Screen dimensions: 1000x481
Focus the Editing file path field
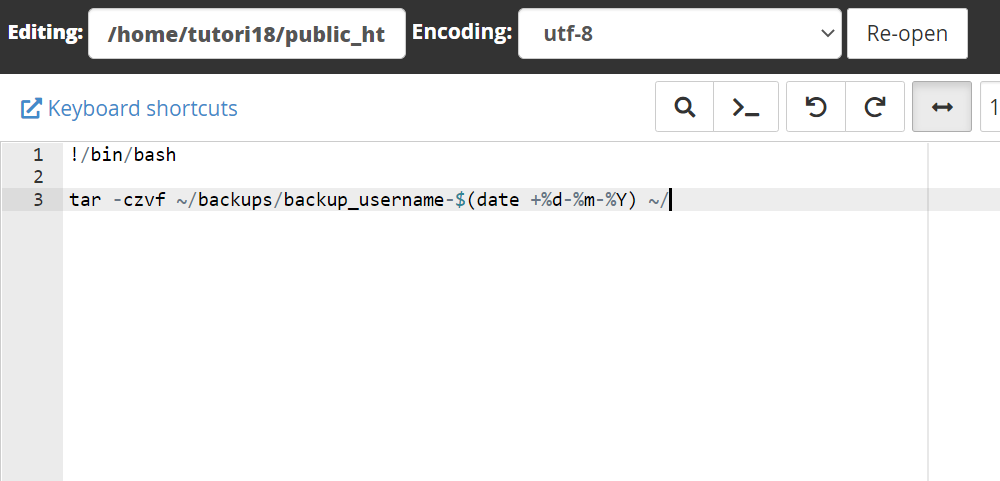[x=247, y=33]
